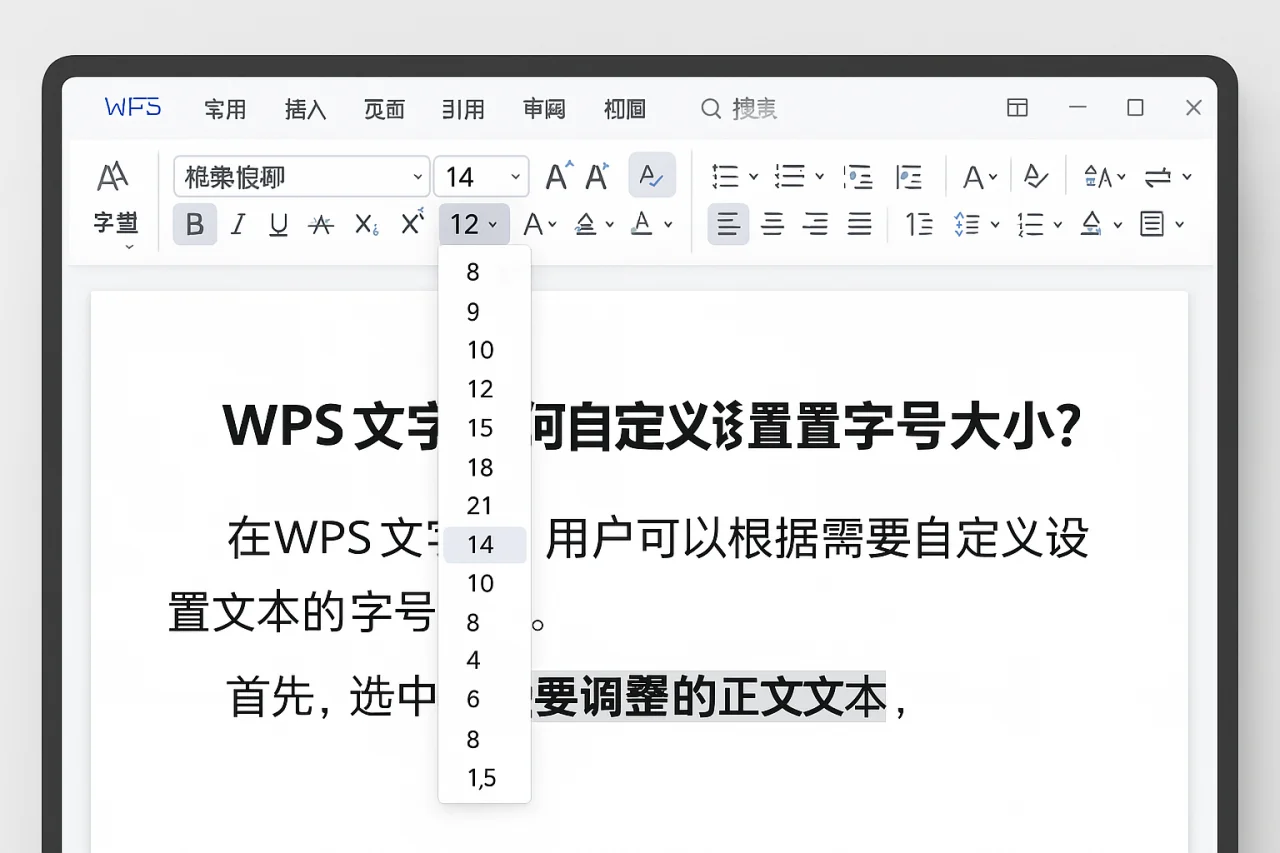Switch to the 插入 ribbon tab
1280x853 pixels.
coord(305,110)
